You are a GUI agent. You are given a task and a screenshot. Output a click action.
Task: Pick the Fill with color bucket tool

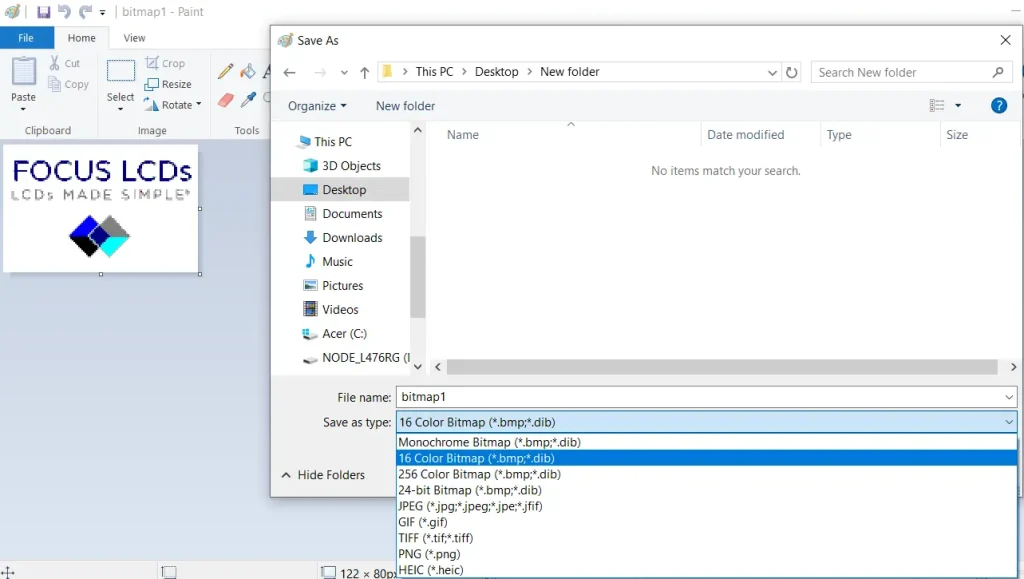(x=247, y=71)
